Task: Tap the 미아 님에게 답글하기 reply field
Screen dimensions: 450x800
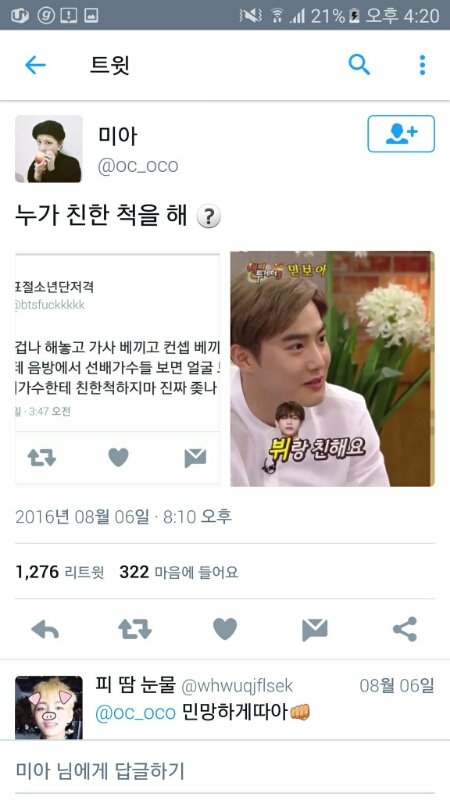Action: (x=225, y=770)
